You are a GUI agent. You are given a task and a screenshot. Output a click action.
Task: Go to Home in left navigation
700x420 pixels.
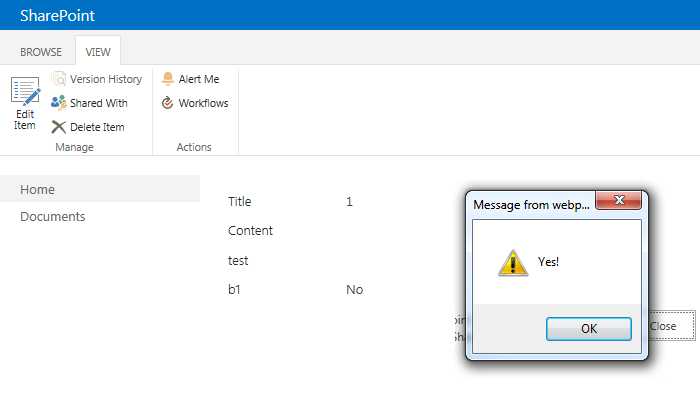point(38,190)
